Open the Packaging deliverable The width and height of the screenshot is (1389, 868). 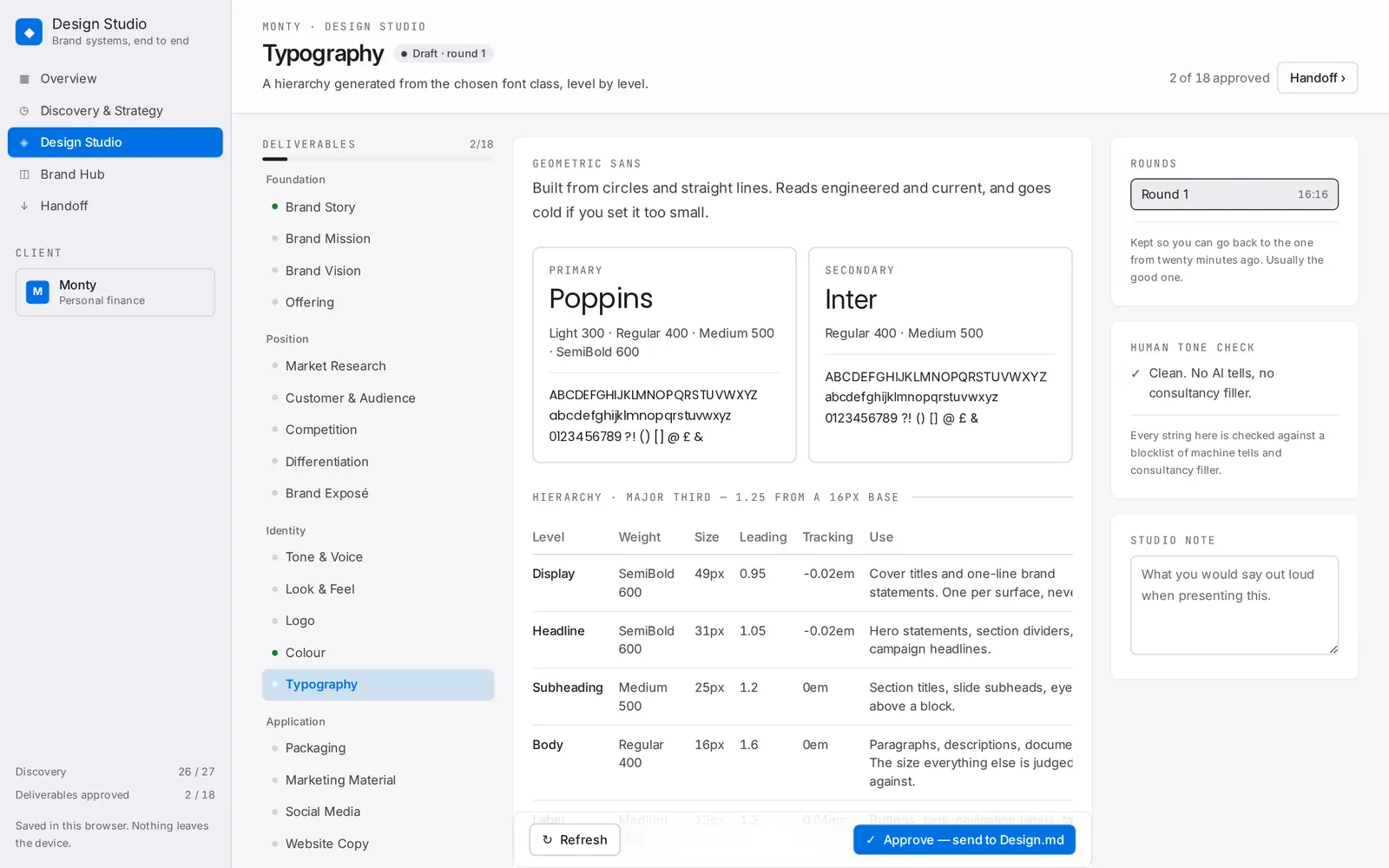point(379,748)
